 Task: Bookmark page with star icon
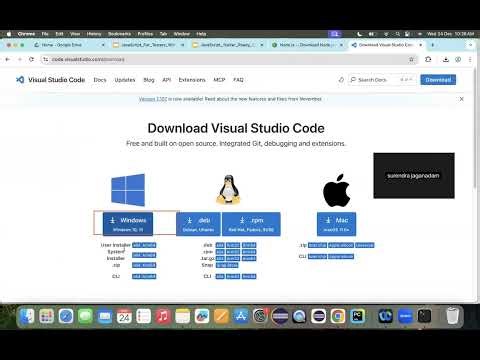point(411,59)
